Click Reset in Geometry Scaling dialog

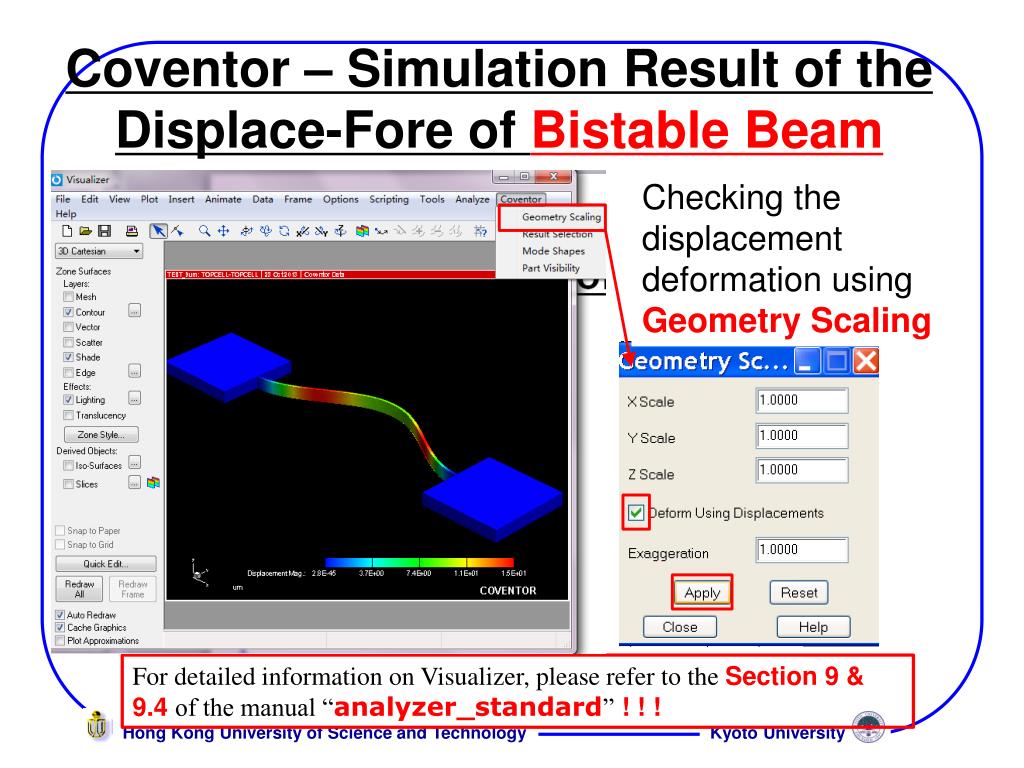point(799,592)
